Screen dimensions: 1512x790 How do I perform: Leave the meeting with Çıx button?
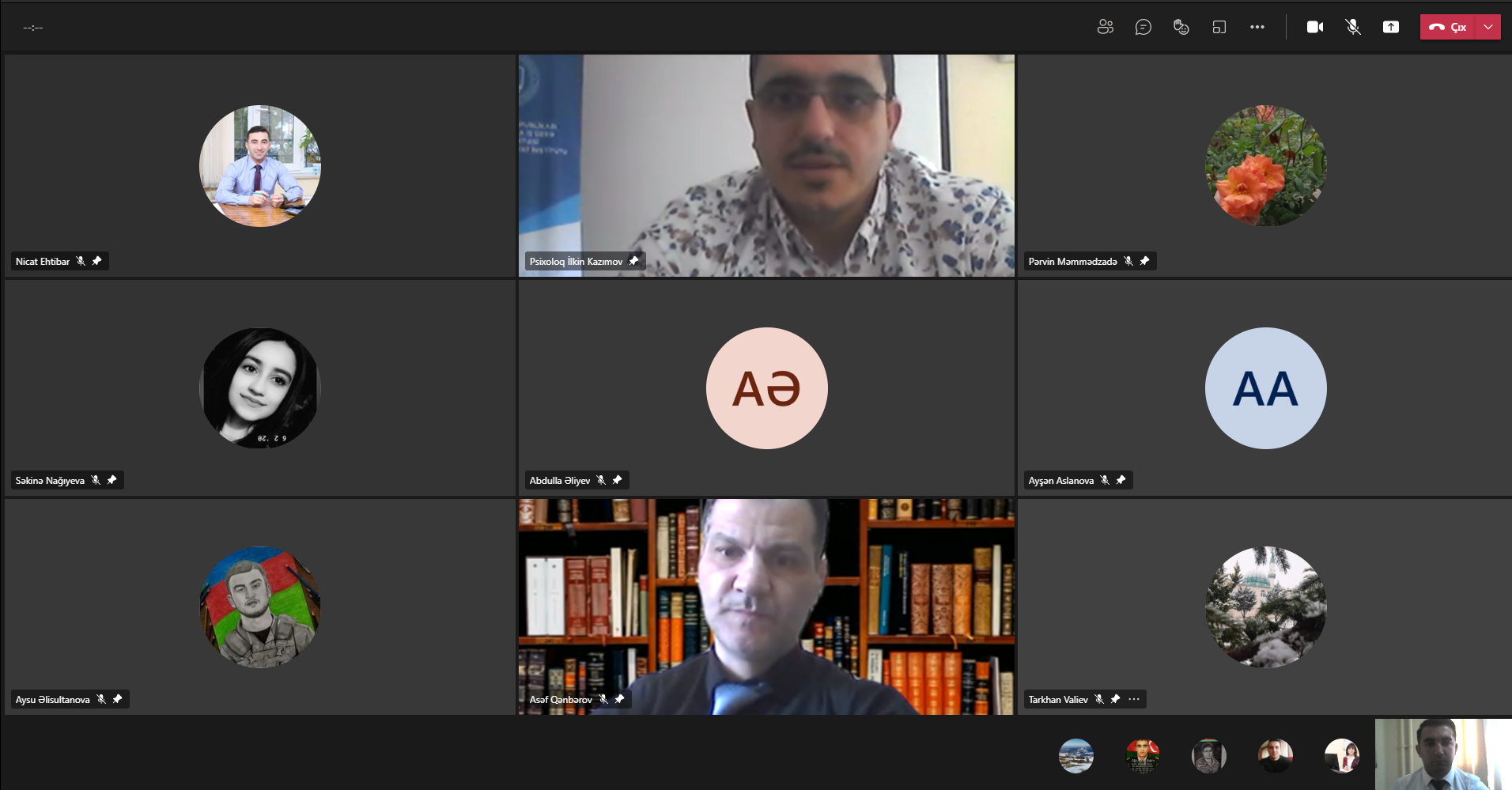[1448, 27]
